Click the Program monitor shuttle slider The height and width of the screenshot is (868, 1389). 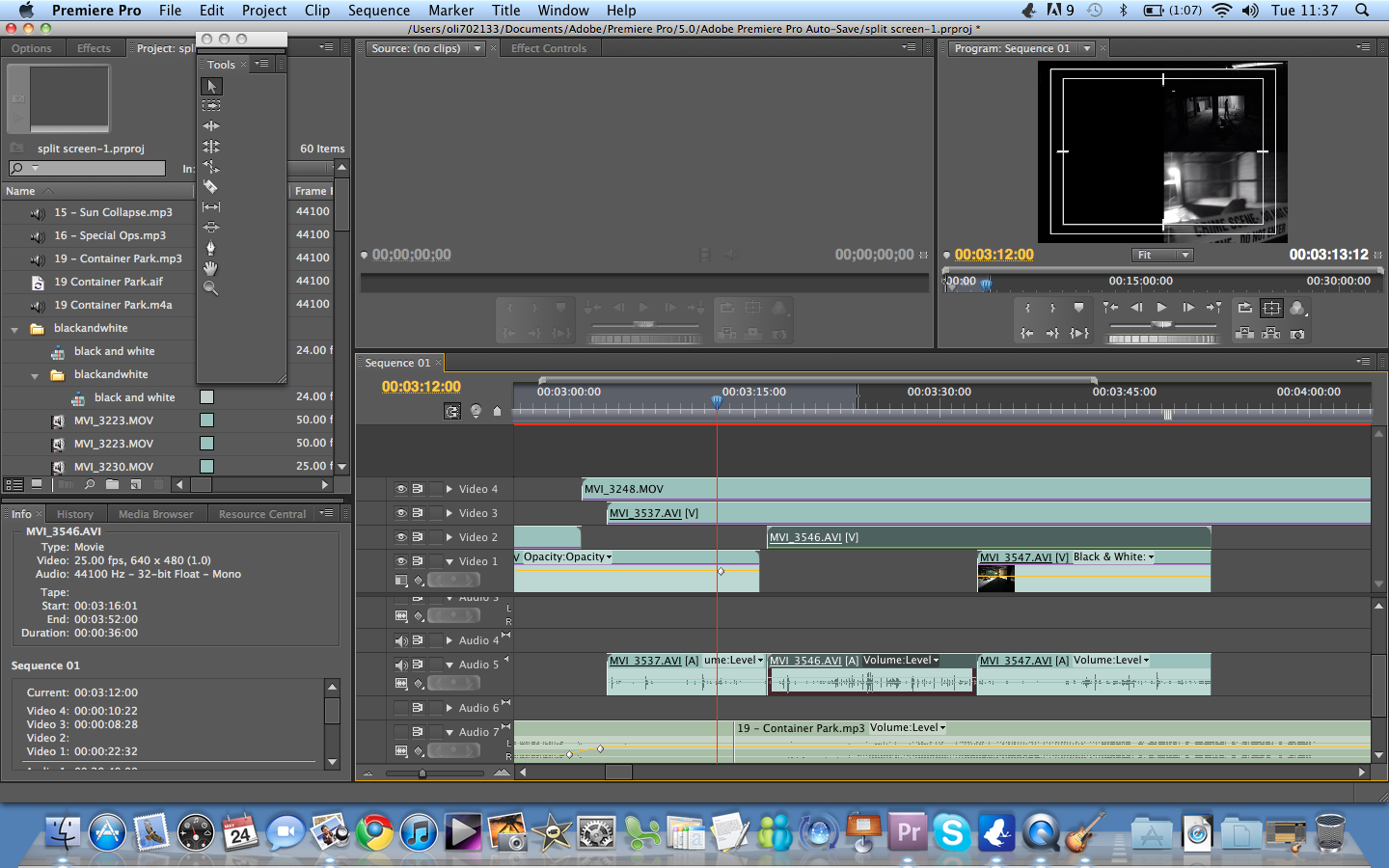point(1162,324)
